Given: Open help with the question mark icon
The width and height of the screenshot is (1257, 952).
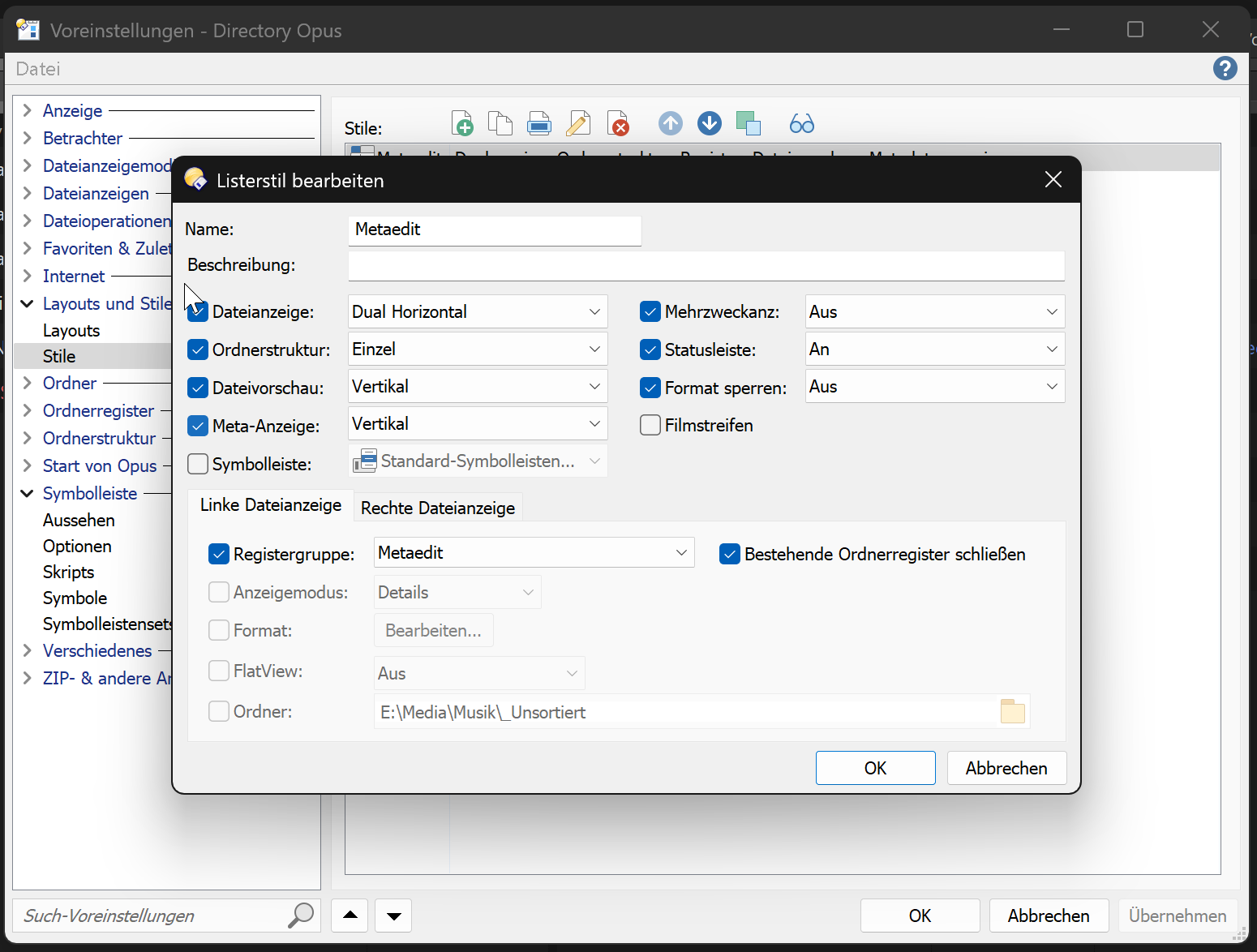Looking at the screenshot, I should (x=1225, y=68).
